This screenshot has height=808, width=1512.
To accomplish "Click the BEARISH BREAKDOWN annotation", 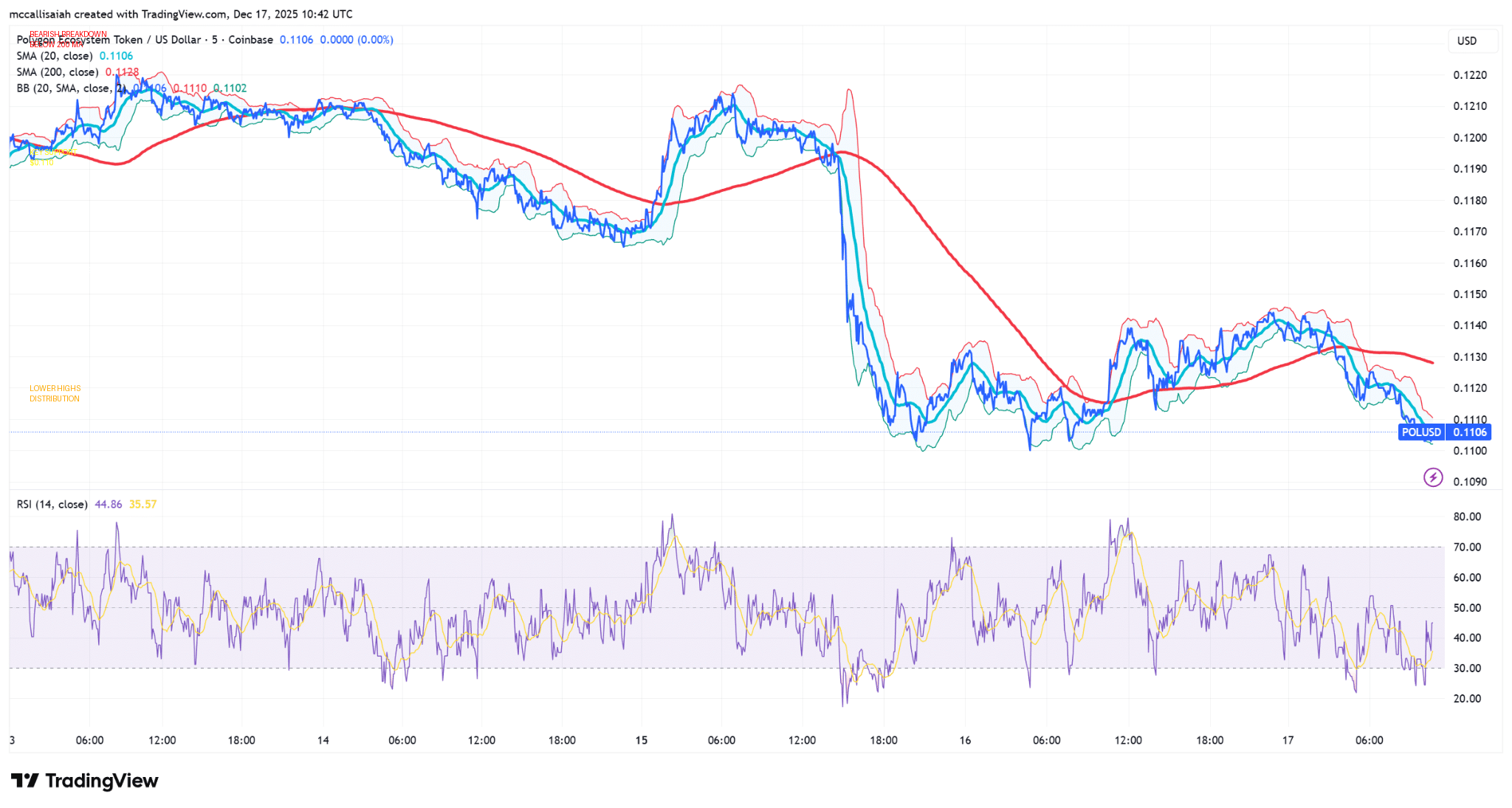I will coord(68,33).
